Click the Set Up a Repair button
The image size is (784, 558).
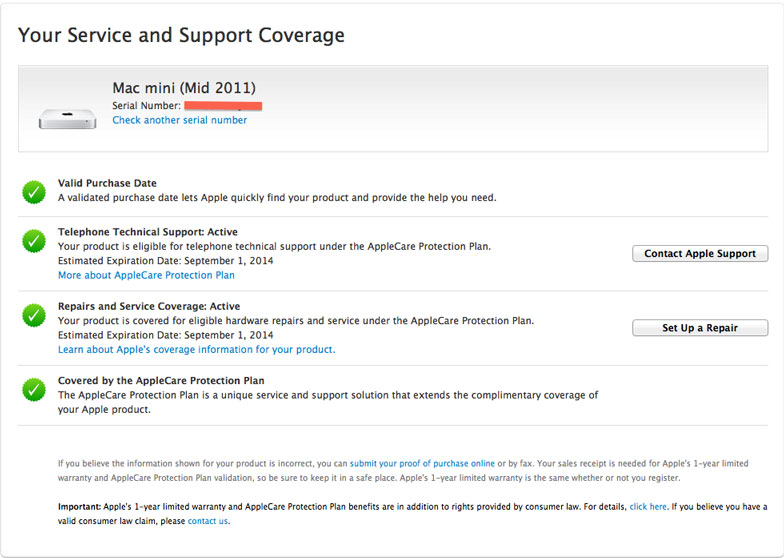(700, 328)
